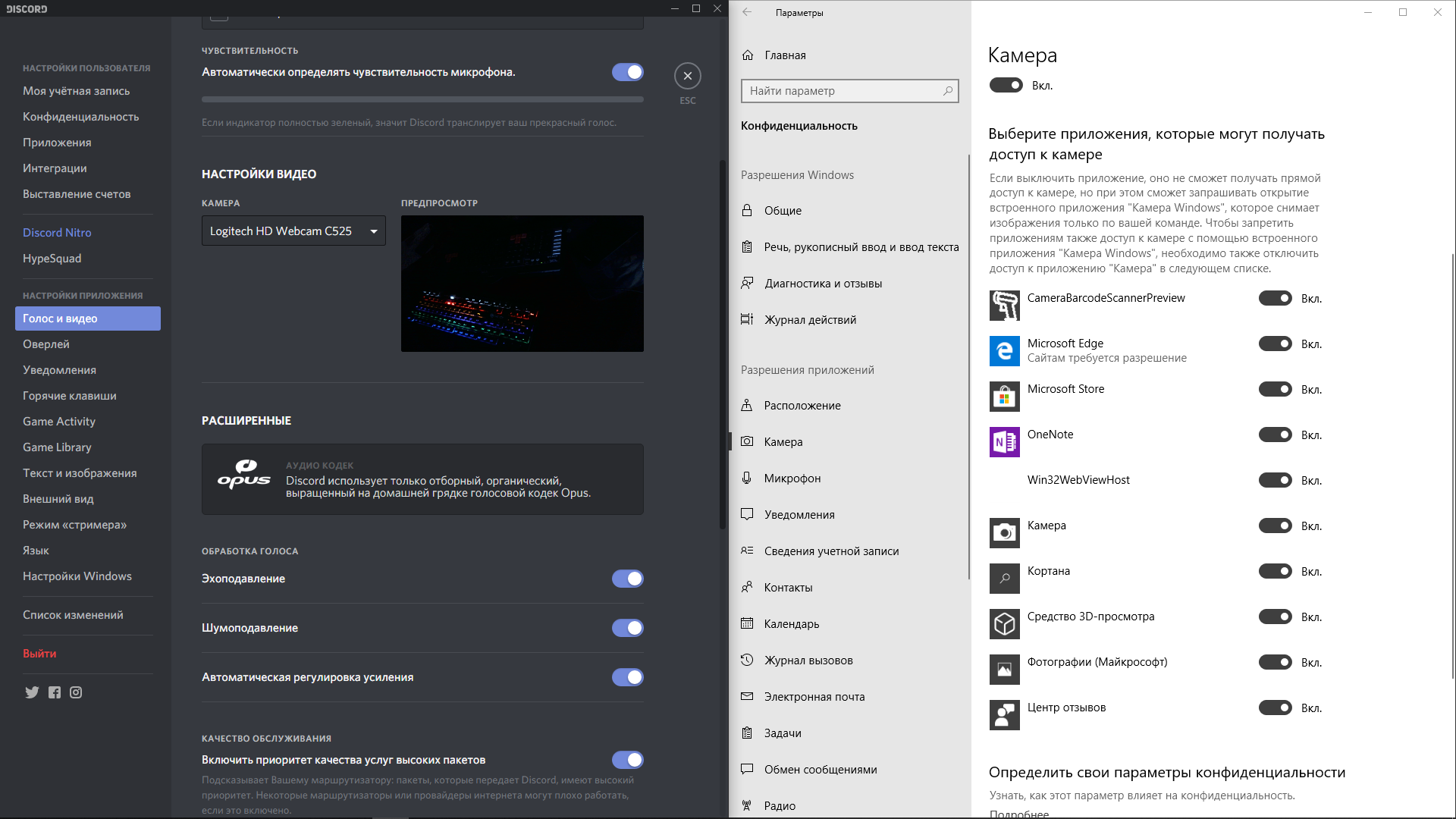This screenshot has width=1456, height=819.
Task: Open Discord Instagram icon link
Action: click(76, 692)
